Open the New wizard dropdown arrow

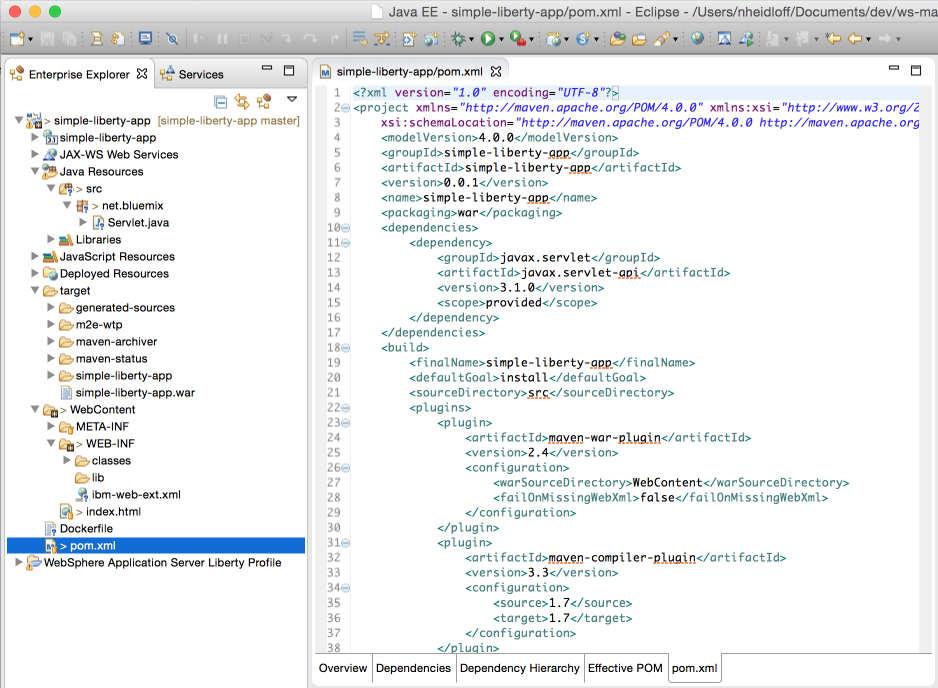coord(30,39)
